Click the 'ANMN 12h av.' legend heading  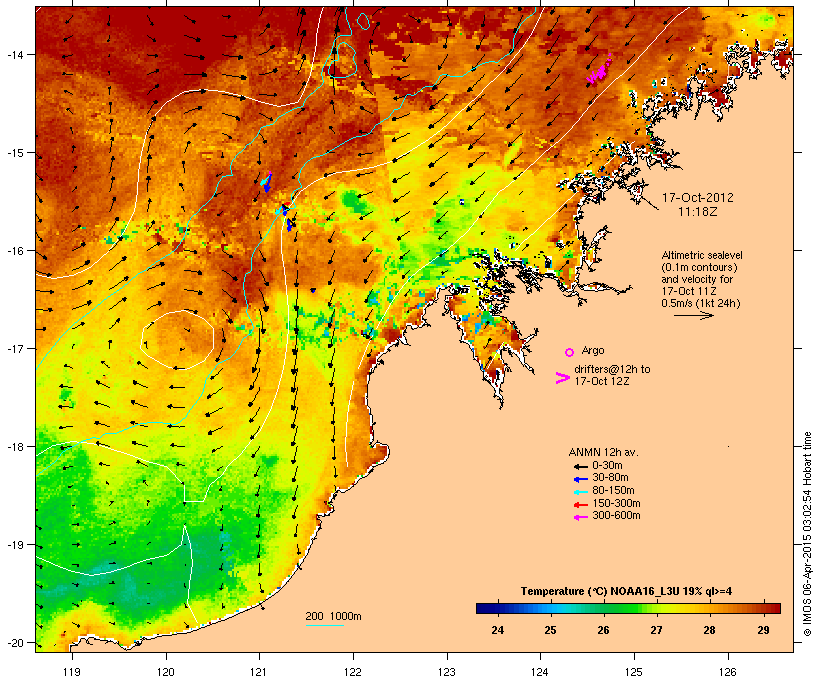(603, 452)
